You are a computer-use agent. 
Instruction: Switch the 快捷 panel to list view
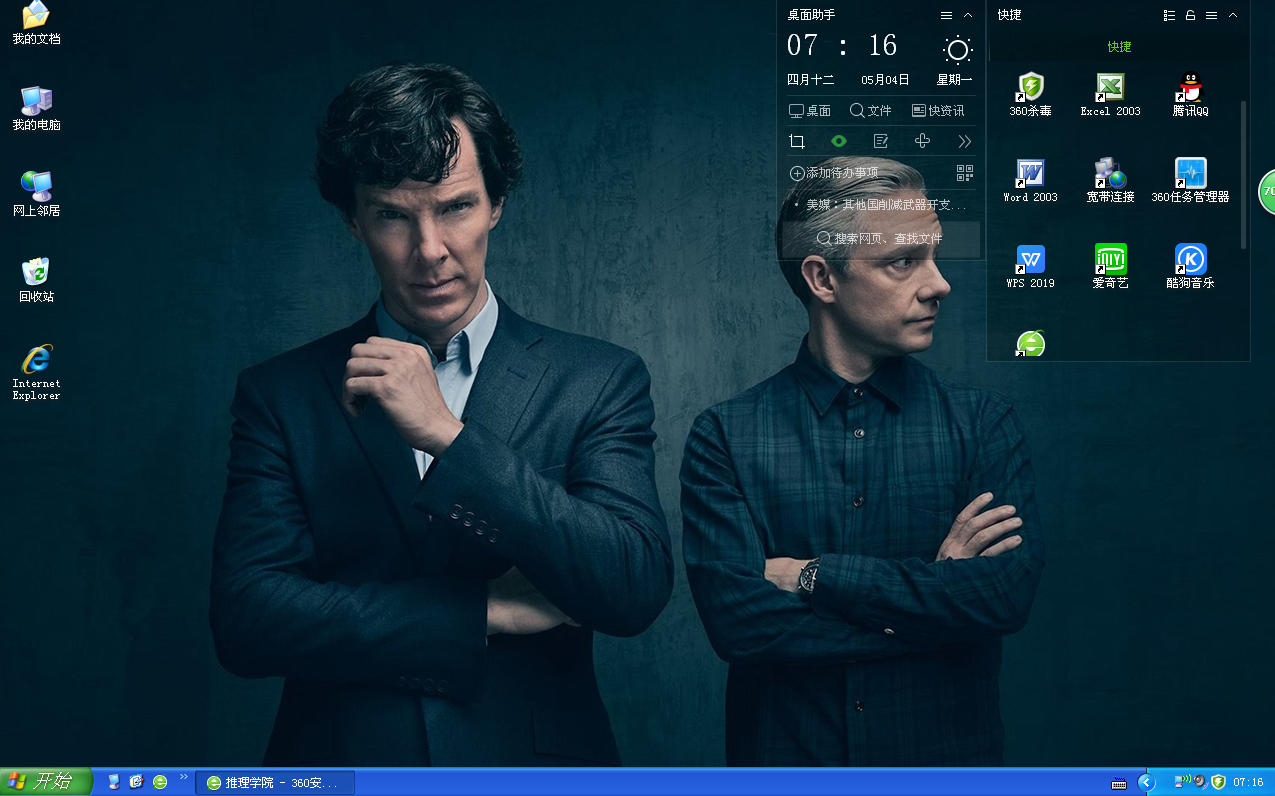1169,15
